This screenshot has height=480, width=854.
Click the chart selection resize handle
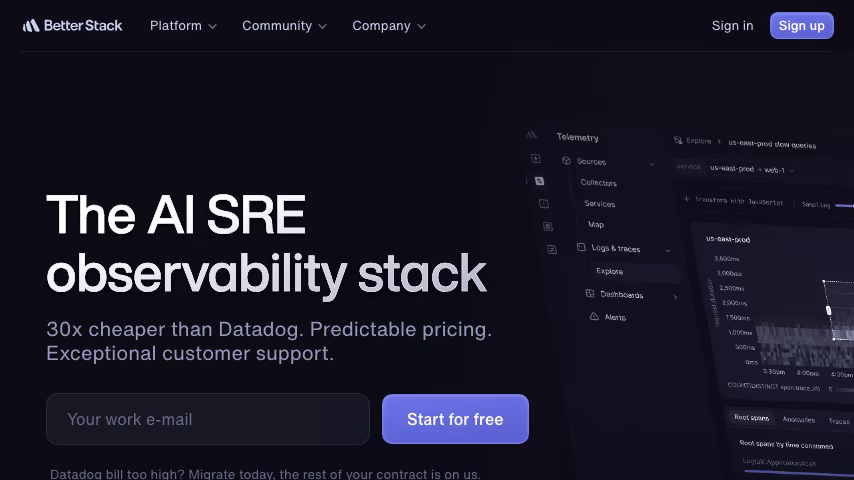pos(828,310)
